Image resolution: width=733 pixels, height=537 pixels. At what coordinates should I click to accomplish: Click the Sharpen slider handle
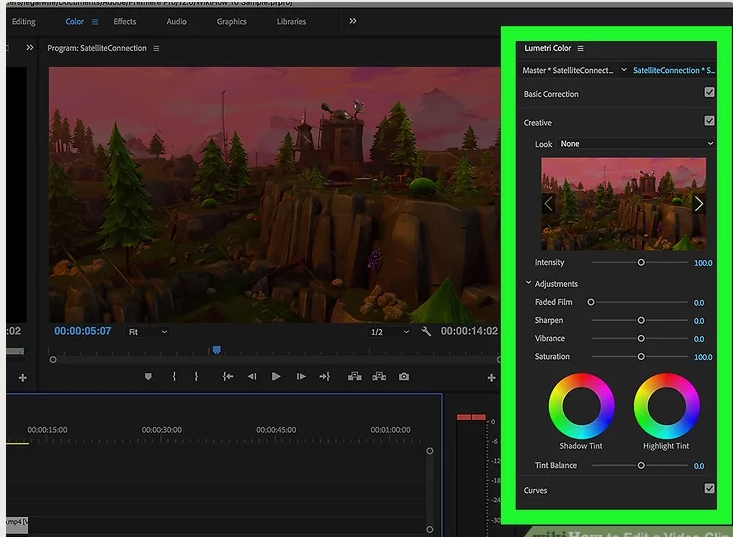point(641,321)
